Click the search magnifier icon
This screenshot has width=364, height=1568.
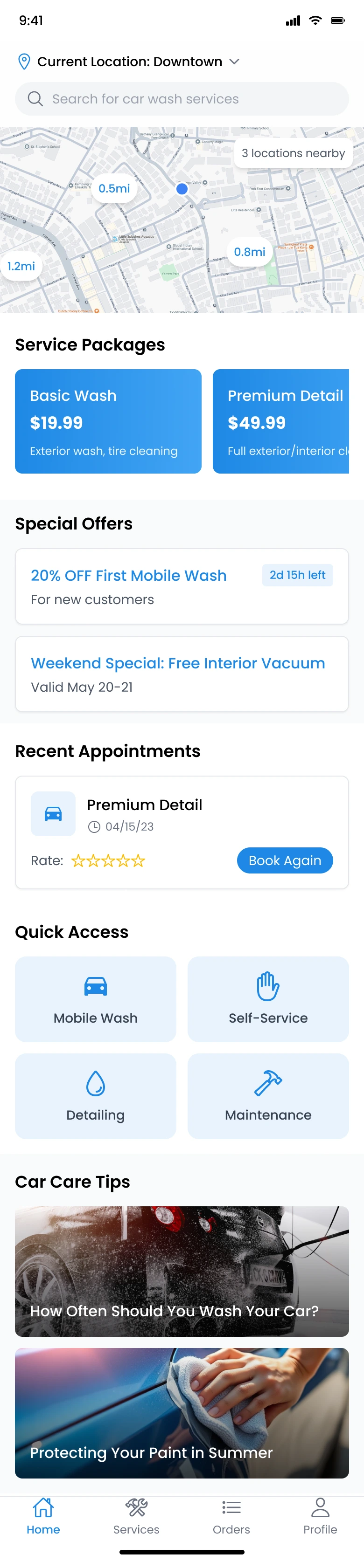tap(35, 99)
